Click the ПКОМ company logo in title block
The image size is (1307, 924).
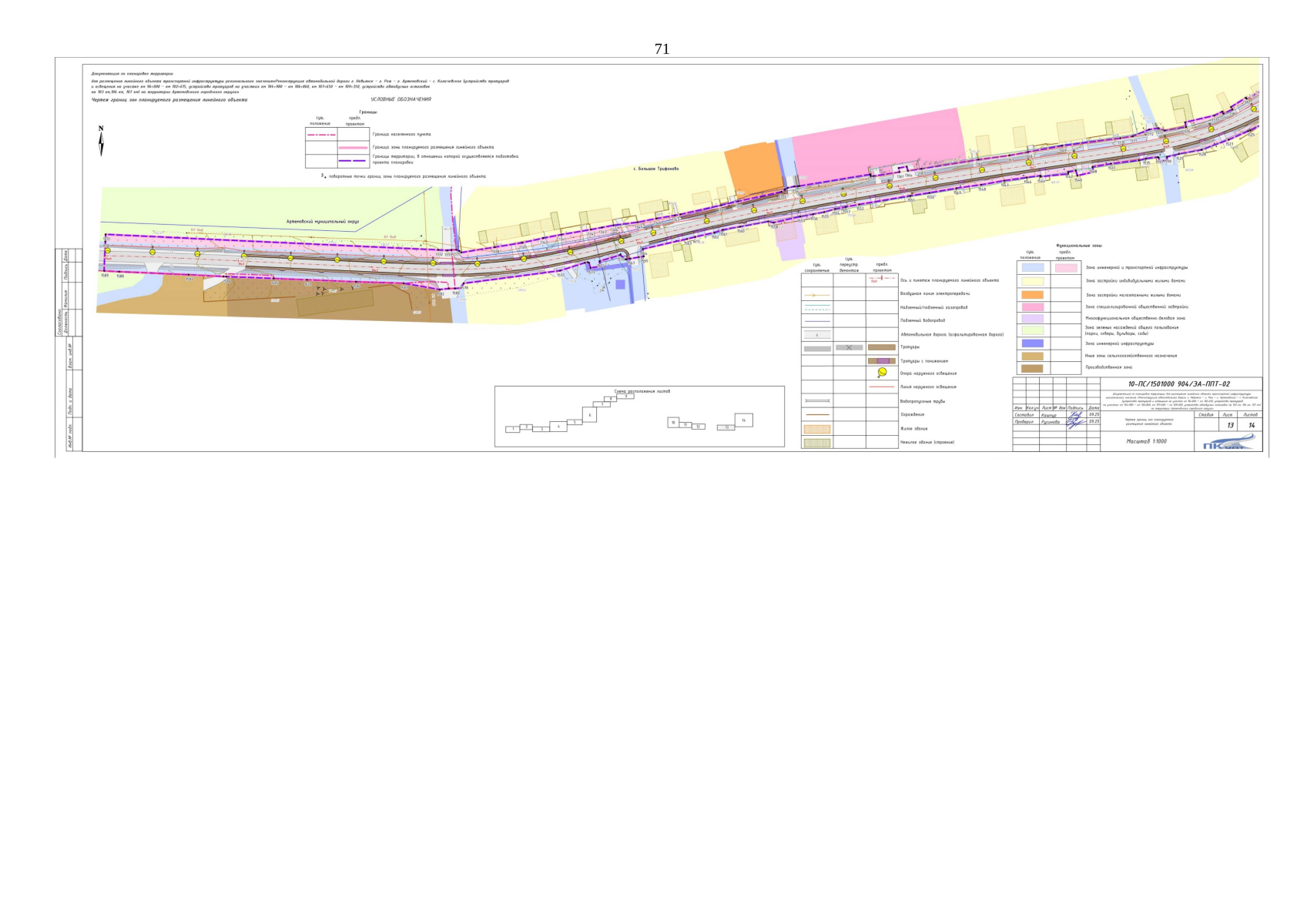point(1228,442)
